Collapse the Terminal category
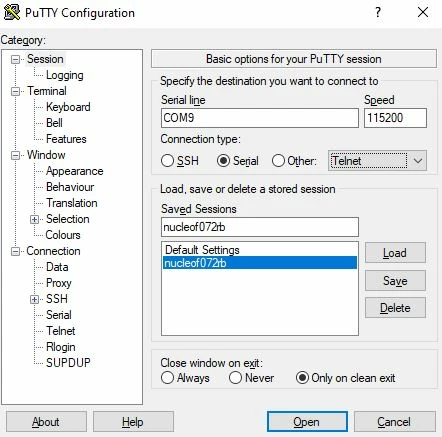 click(x=15, y=91)
